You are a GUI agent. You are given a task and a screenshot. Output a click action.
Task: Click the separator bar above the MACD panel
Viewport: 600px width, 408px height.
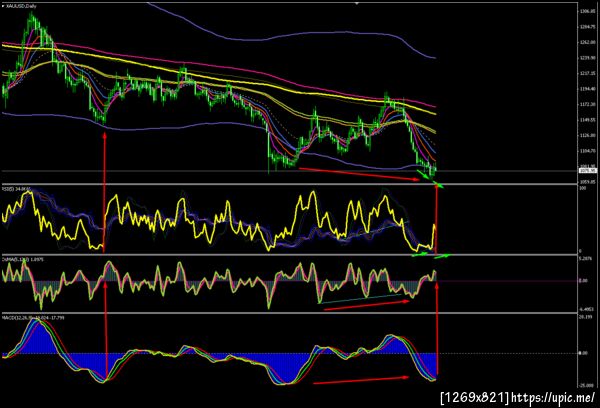289,313
